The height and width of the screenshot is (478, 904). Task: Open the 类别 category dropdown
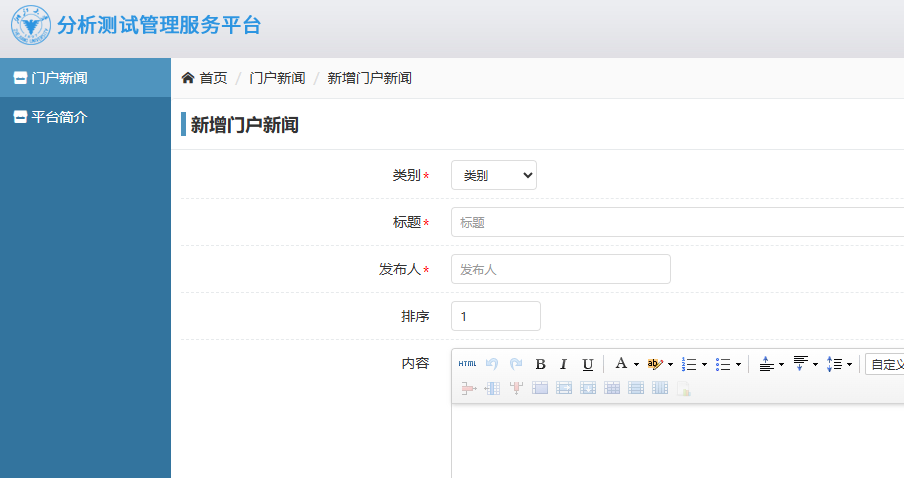click(494, 175)
